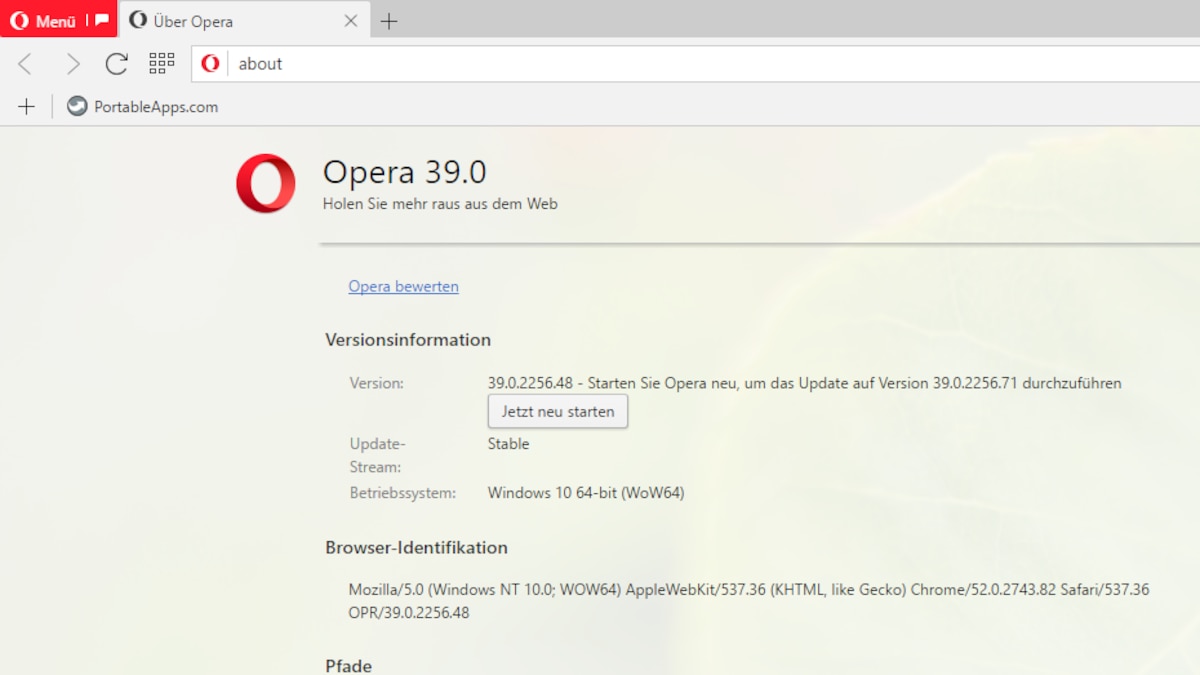Go back with the back arrow
The width and height of the screenshot is (1200, 675).
point(26,64)
